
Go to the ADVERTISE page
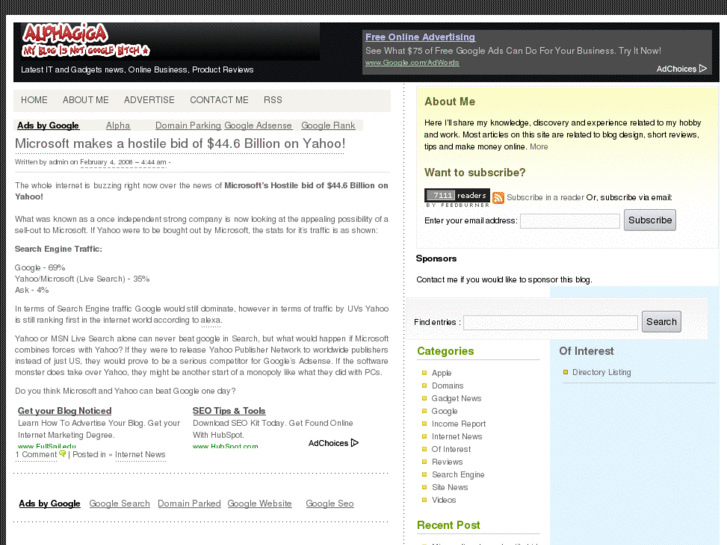point(149,100)
